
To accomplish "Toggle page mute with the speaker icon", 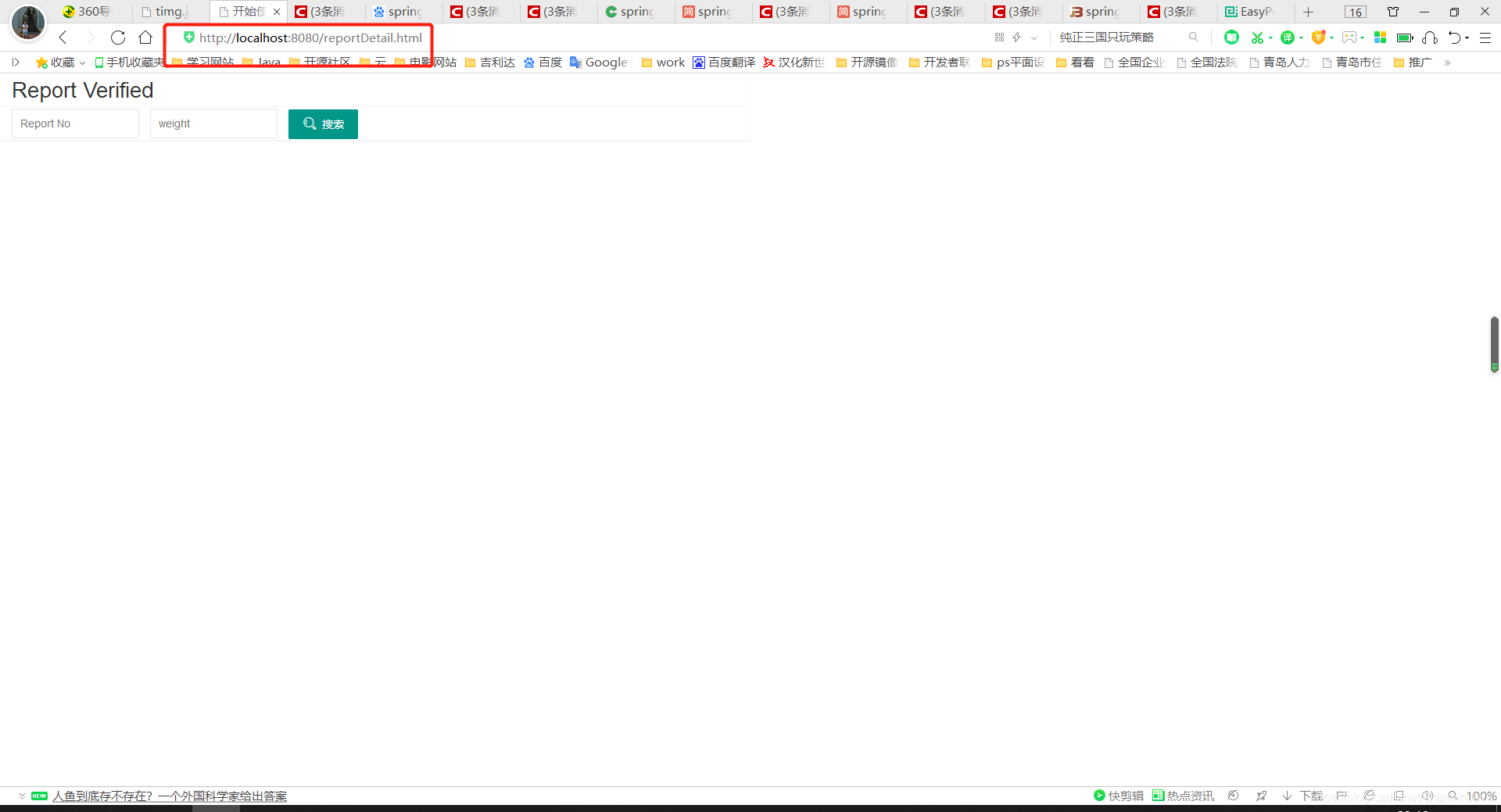I will tap(1428, 795).
